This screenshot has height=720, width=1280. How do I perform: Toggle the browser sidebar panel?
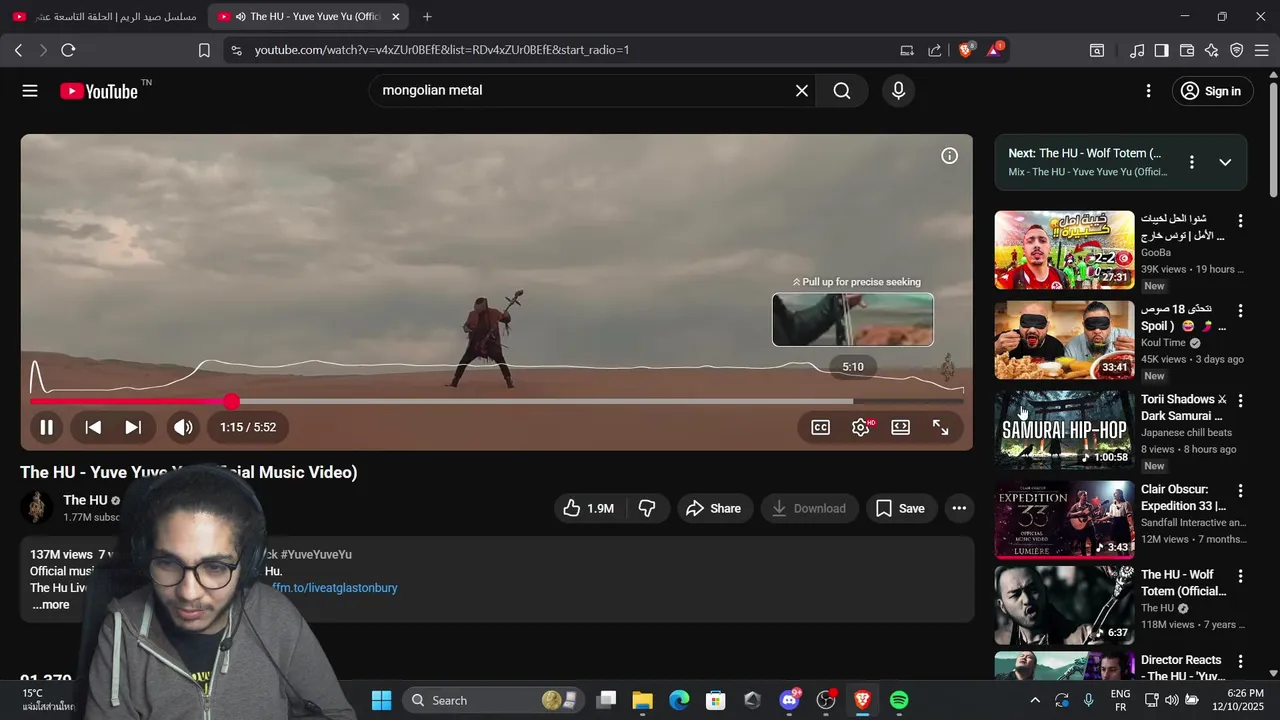[1161, 50]
